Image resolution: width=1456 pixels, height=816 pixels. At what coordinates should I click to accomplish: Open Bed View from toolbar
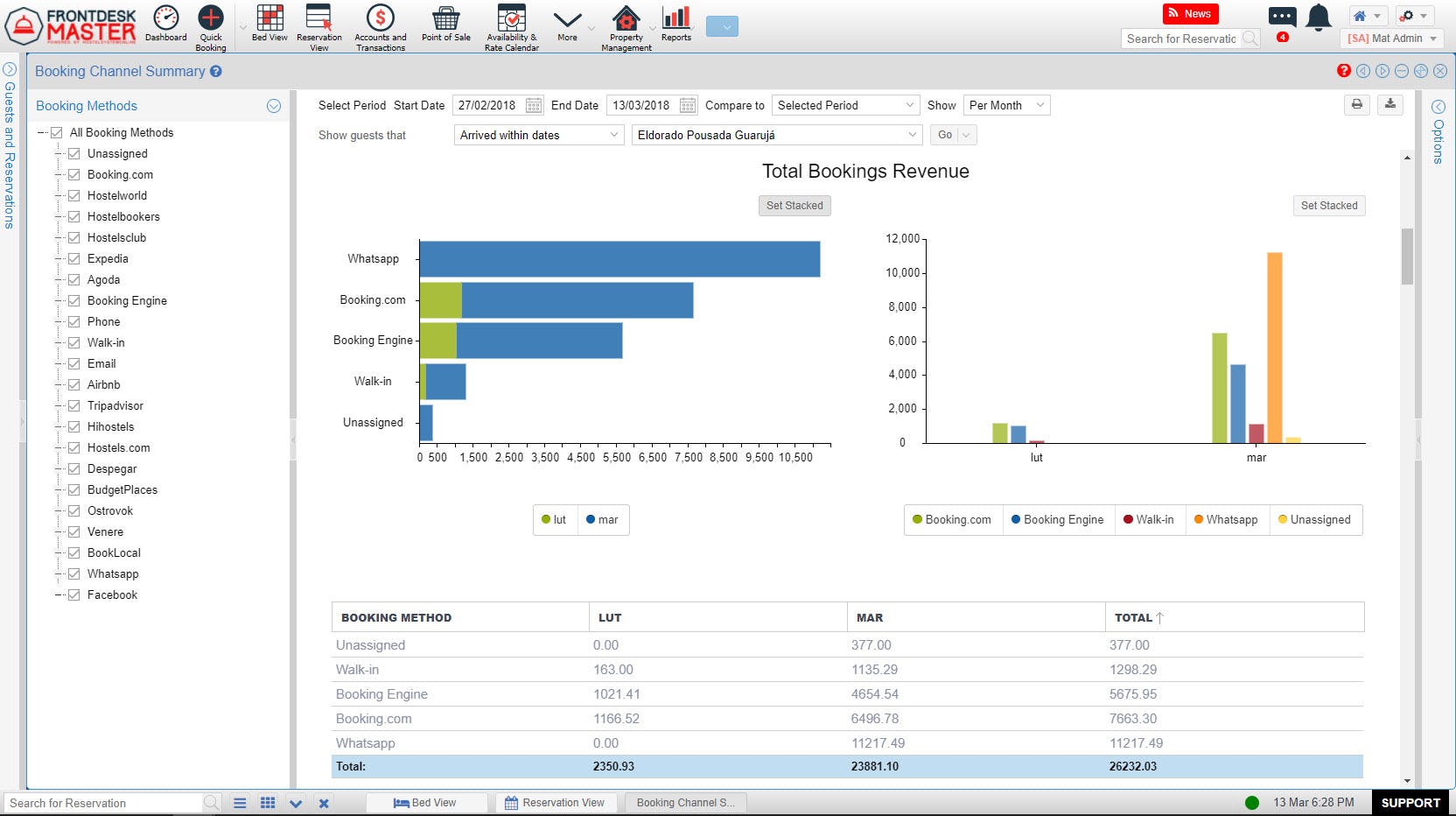(269, 18)
